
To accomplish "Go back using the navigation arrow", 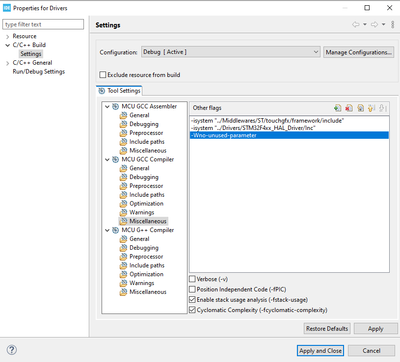I will (356, 24).
